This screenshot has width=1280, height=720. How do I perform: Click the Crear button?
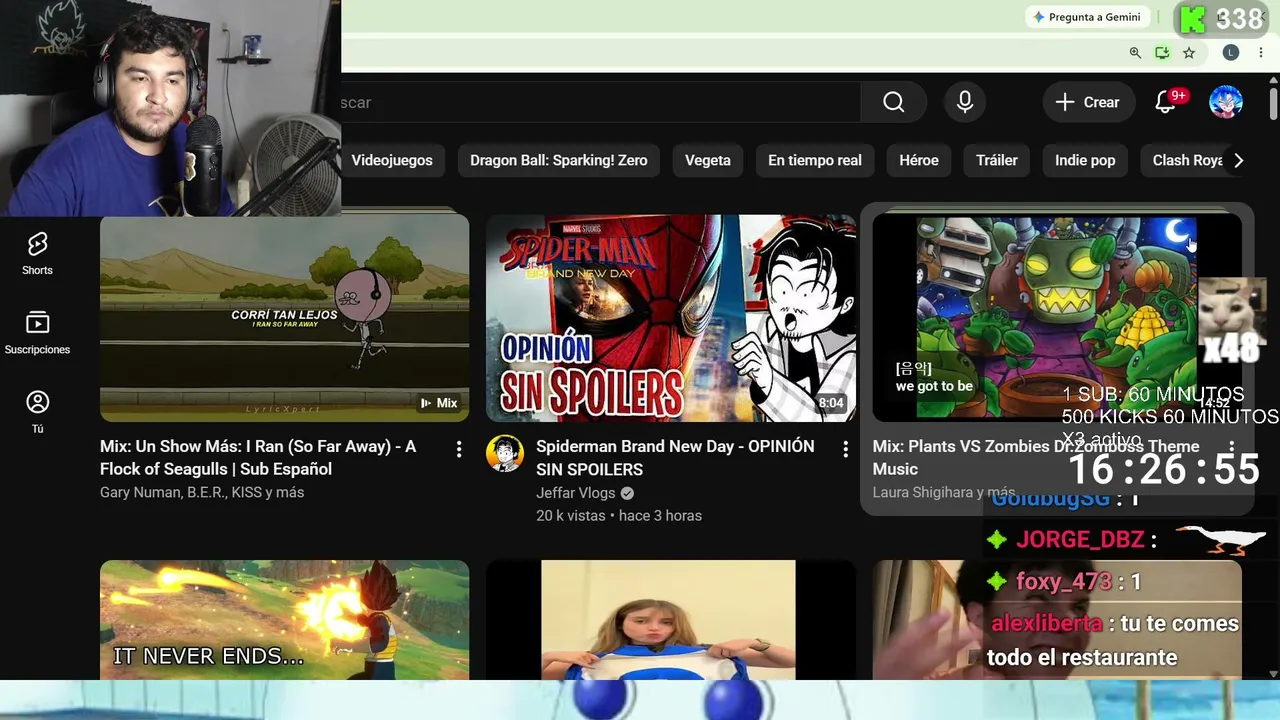coord(1087,102)
